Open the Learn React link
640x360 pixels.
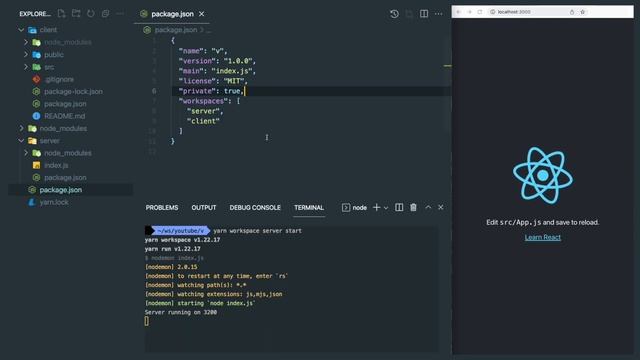coord(542,237)
